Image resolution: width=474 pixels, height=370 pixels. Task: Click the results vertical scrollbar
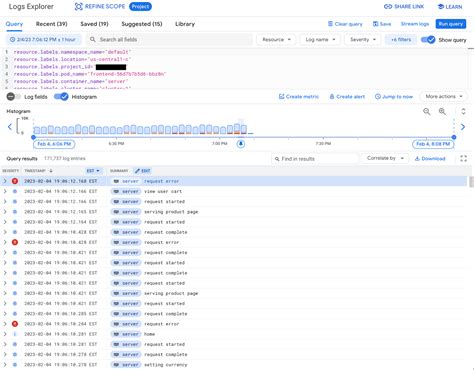471,182
